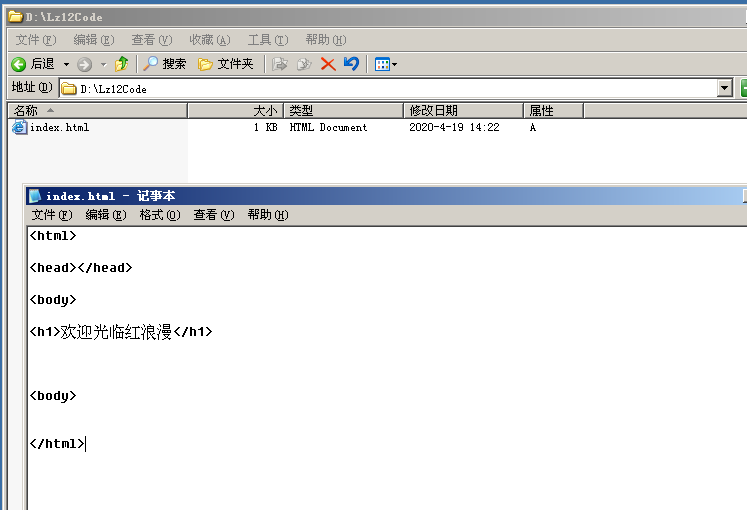
Task: Sort by 大小 column header
Action: coord(236,110)
